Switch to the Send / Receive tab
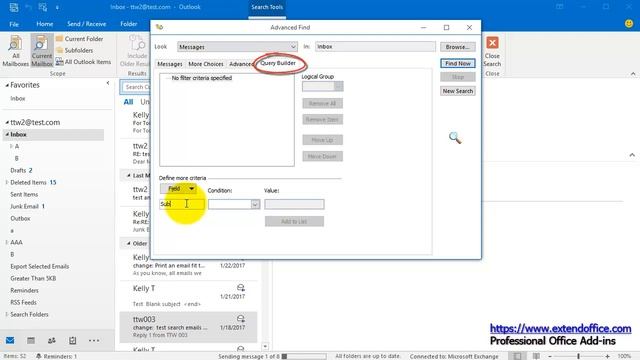Screen dimensions: 640x360 [87, 24]
